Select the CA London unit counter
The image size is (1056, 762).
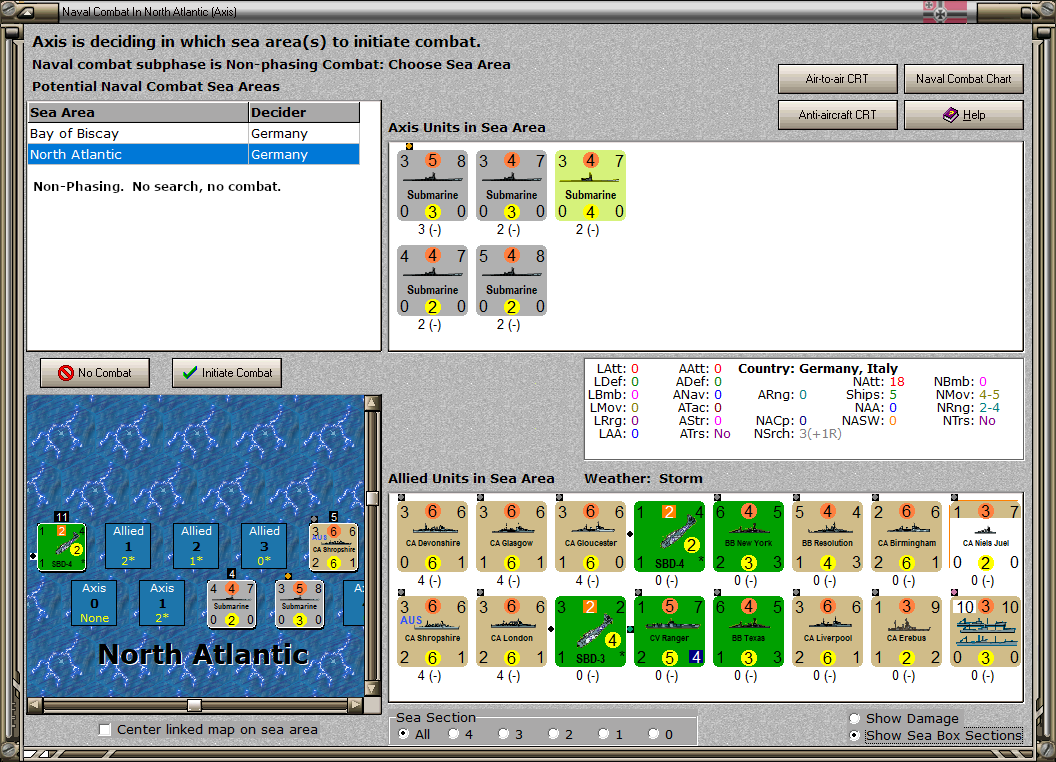point(511,631)
